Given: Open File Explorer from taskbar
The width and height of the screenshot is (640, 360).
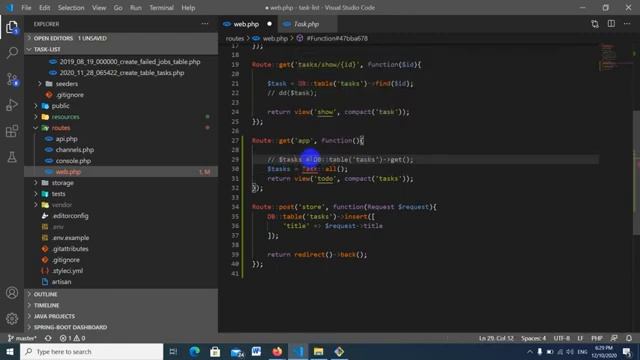Looking at the screenshot, I should pos(318,351).
